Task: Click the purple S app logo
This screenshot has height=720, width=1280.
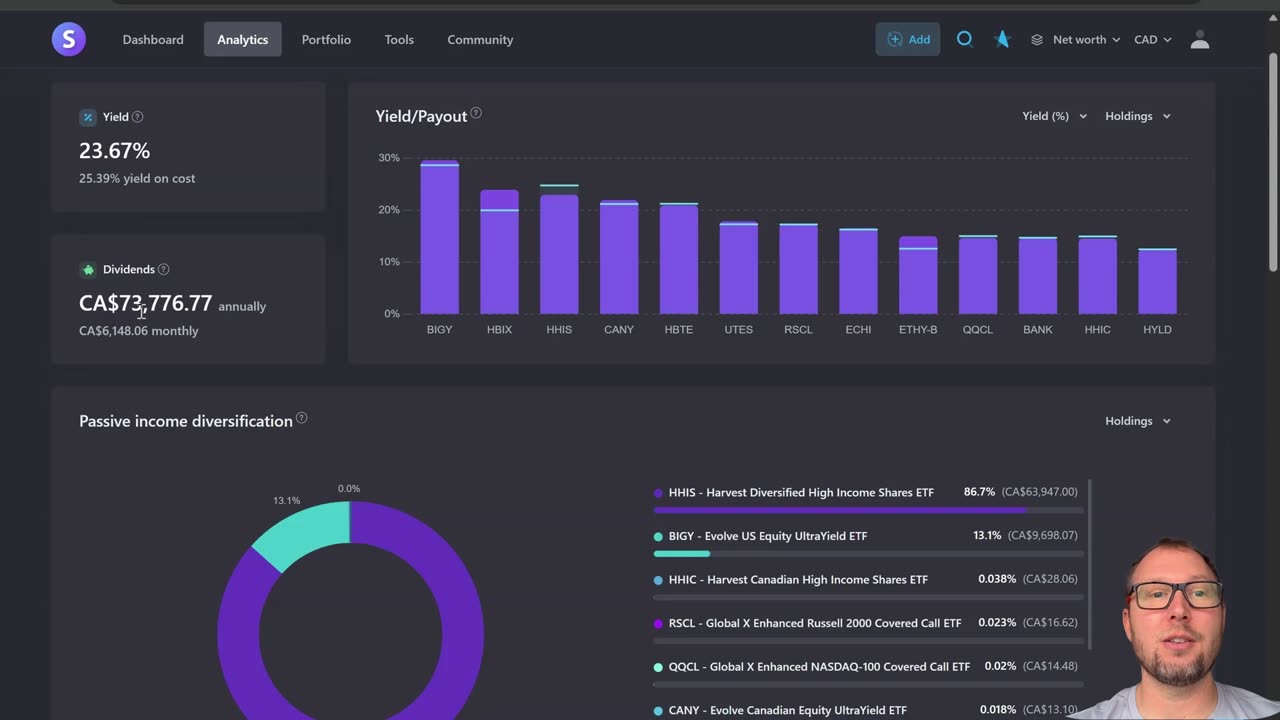Action: (69, 39)
